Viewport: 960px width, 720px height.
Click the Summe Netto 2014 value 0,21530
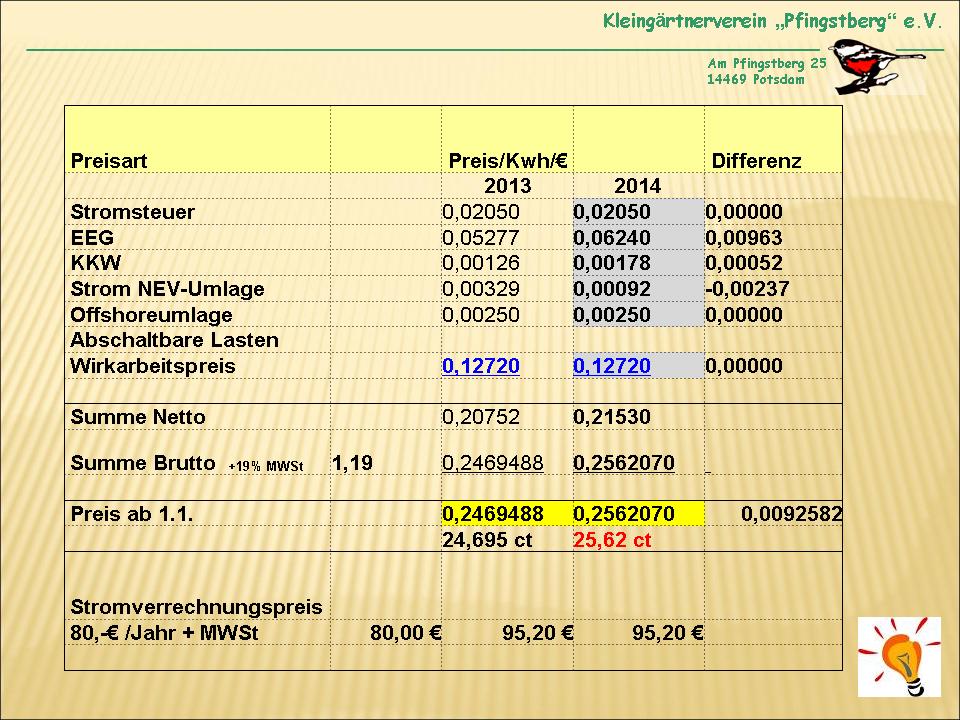[x=612, y=417]
